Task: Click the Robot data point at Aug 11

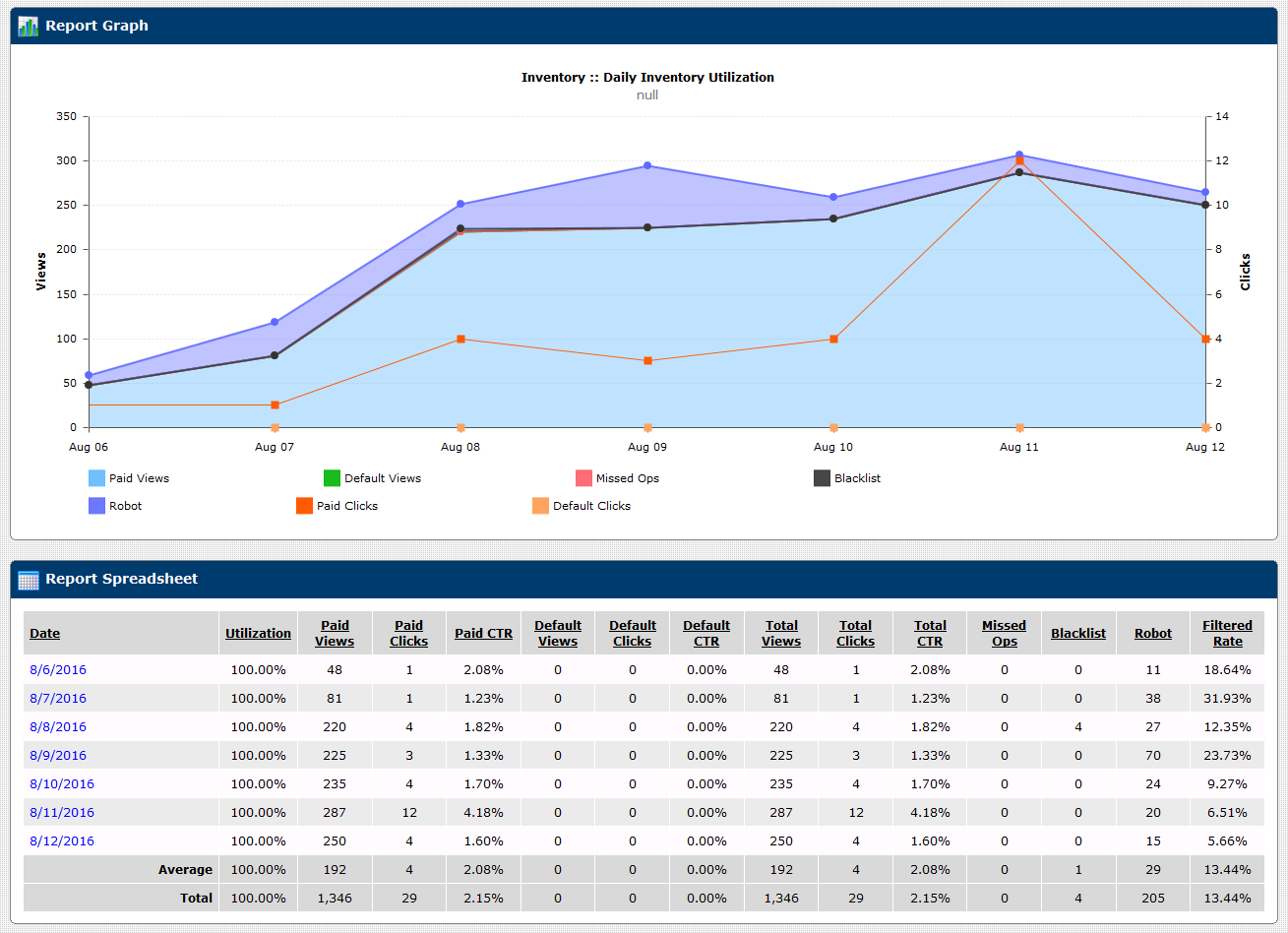Action: point(1019,155)
